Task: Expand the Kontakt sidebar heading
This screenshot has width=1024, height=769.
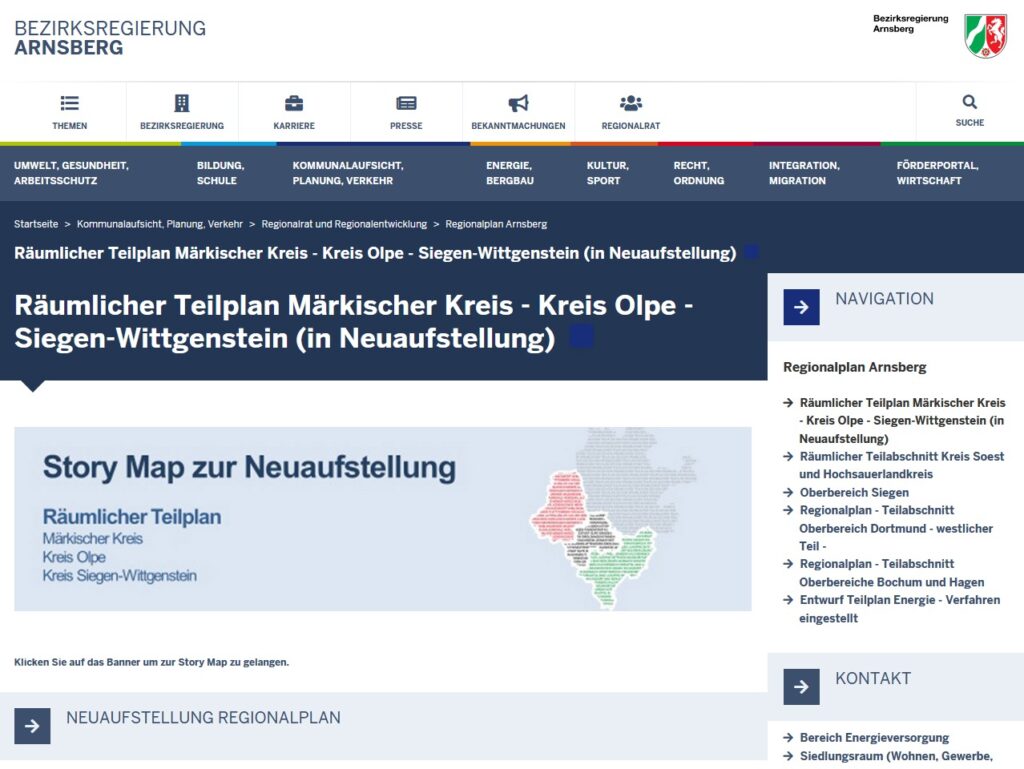Action: pyautogui.click(x=895, y=687)
